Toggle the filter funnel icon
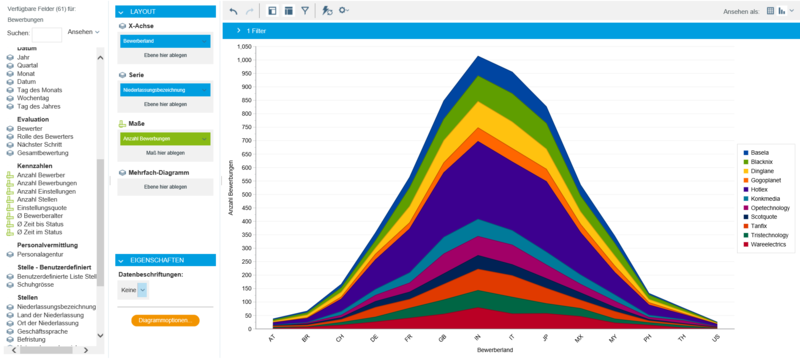 coord(305,10)
